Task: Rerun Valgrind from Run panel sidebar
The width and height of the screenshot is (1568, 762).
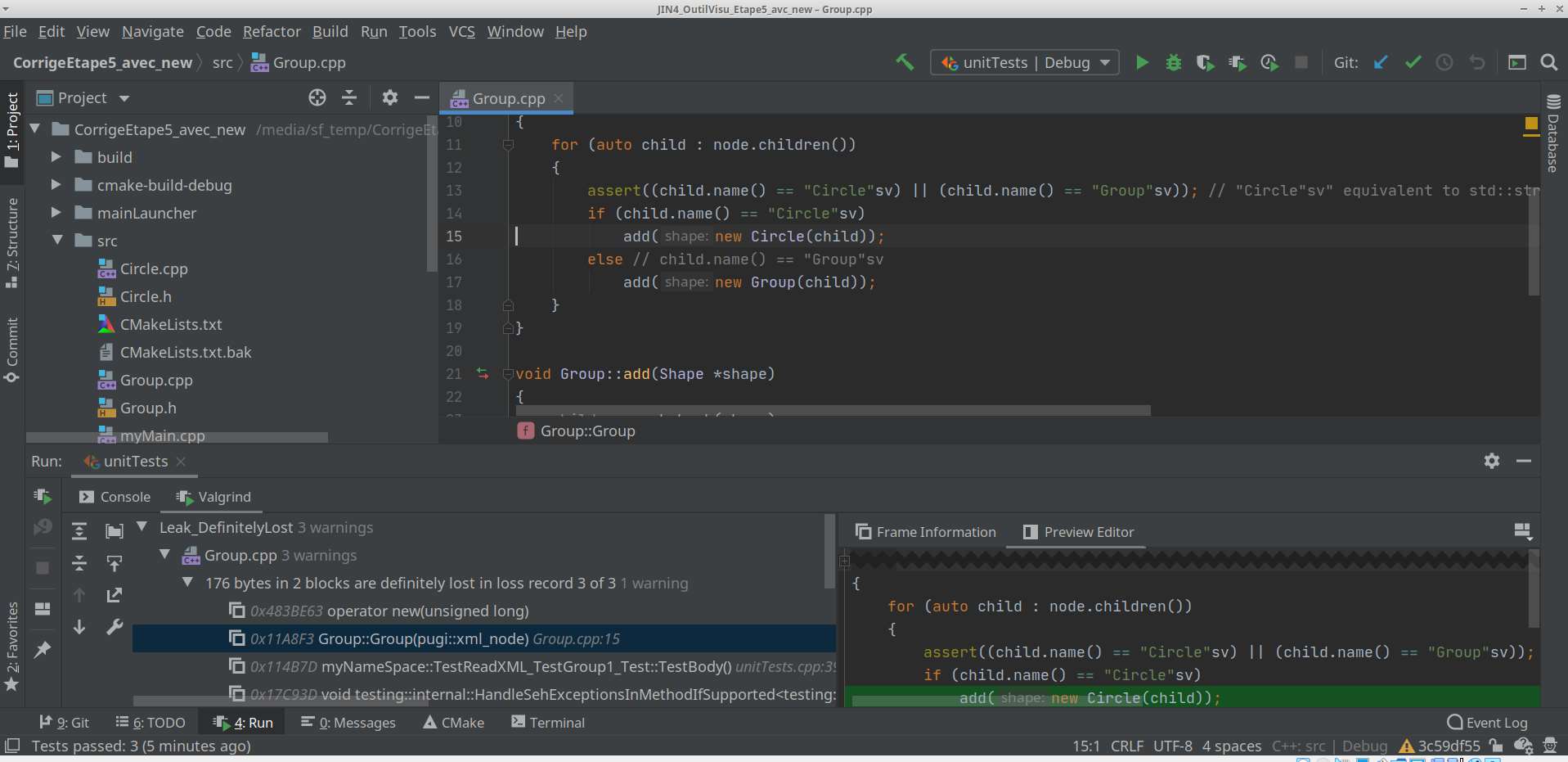Action: point(43,496)
